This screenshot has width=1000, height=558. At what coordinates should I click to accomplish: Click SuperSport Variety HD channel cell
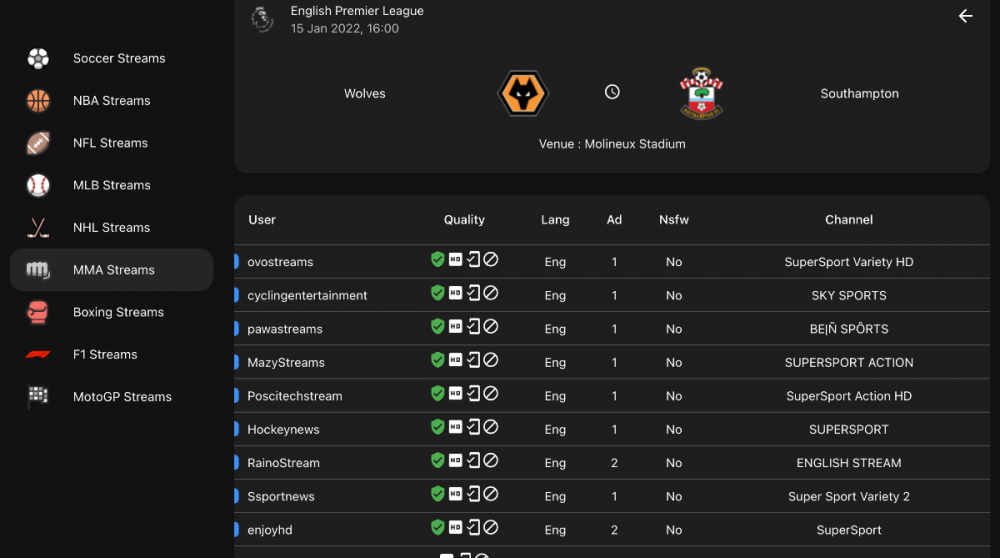tap(849, 261)
